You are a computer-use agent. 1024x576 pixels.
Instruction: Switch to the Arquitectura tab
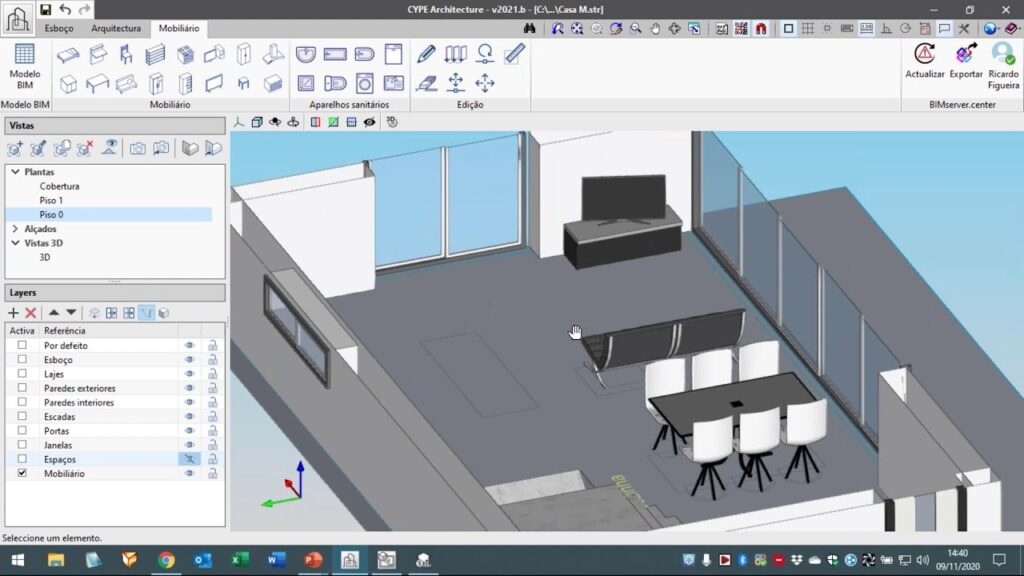tap(115, 29)
